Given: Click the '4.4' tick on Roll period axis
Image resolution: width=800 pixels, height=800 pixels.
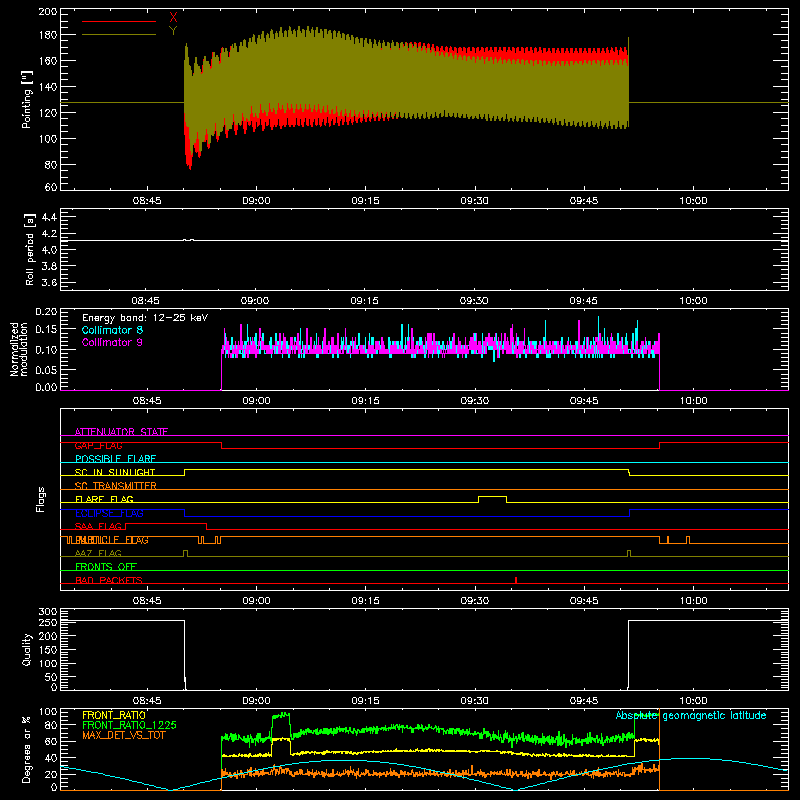Looking at the screenshot, I should pos(49,217).
